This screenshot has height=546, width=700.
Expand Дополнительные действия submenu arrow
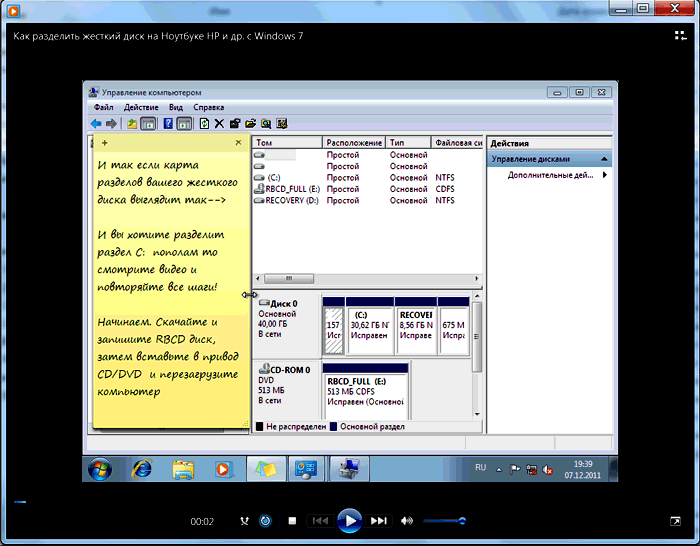click(x=604, y=175)
